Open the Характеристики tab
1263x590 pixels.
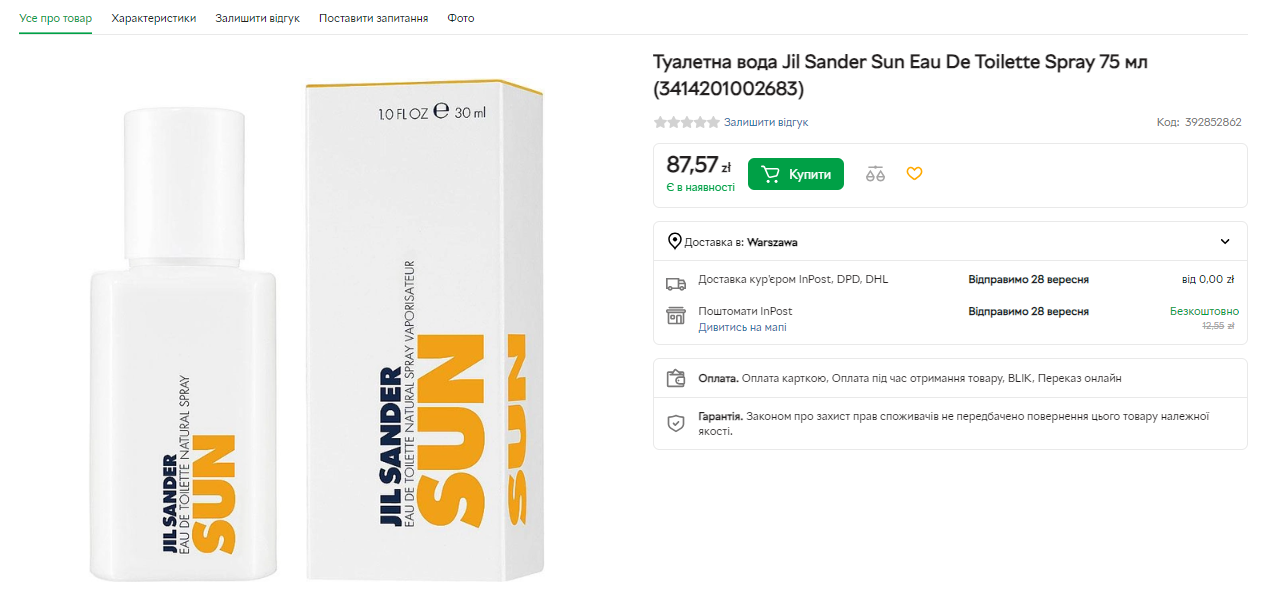pyautogui.click(x=154, y=18)
